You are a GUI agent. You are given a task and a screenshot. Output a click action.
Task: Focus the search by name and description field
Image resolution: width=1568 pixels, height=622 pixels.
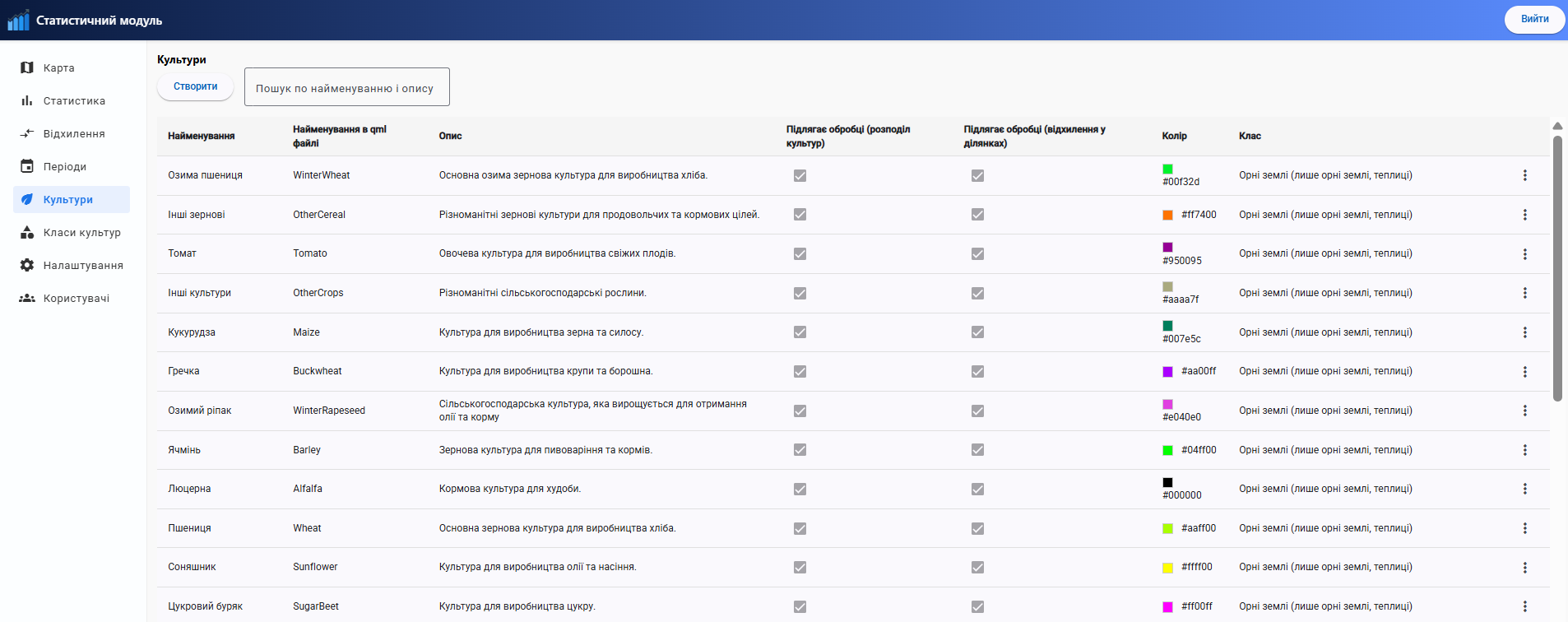click(x=346, y=87)
